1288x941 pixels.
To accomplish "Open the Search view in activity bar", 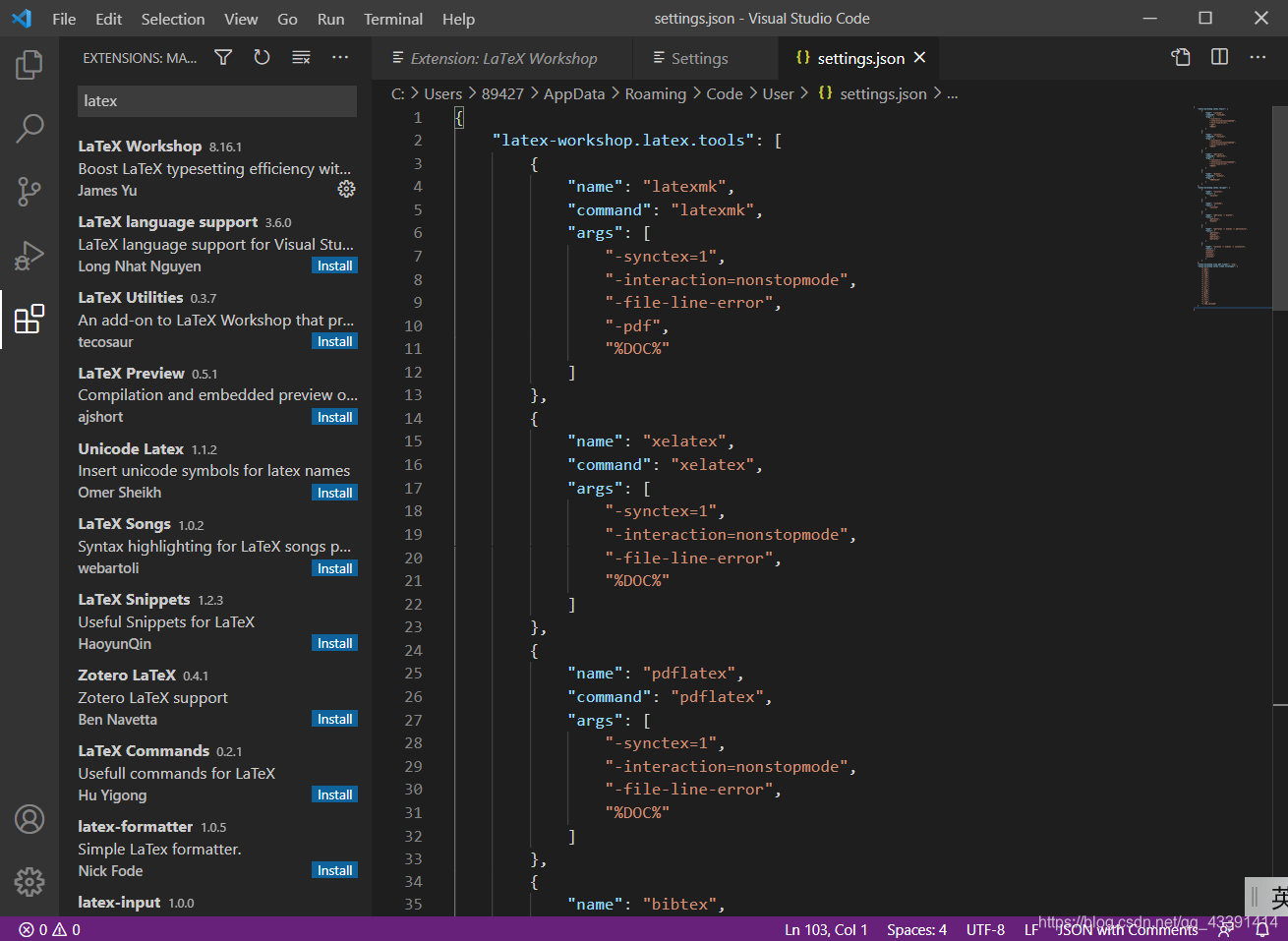I will pos(29,128).
